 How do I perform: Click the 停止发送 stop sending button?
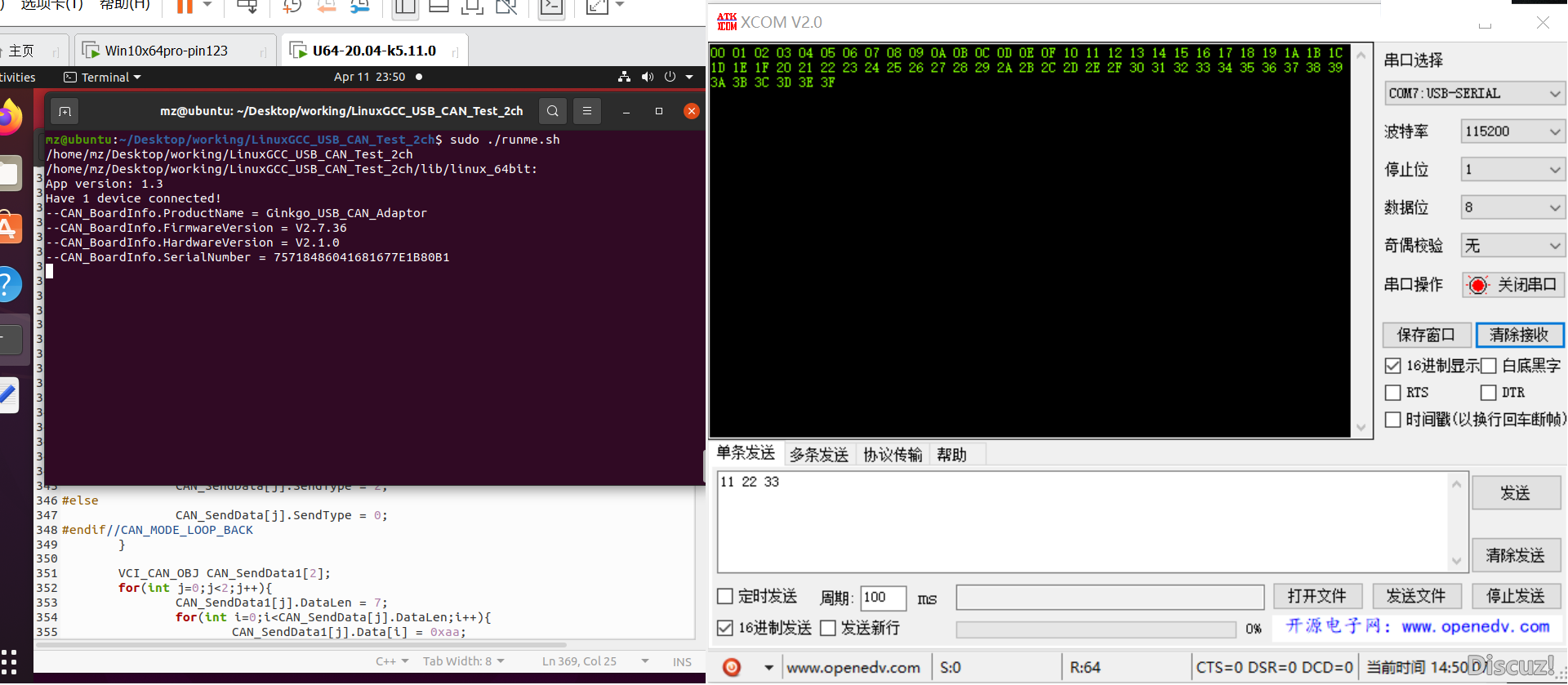coord(1516,596)
